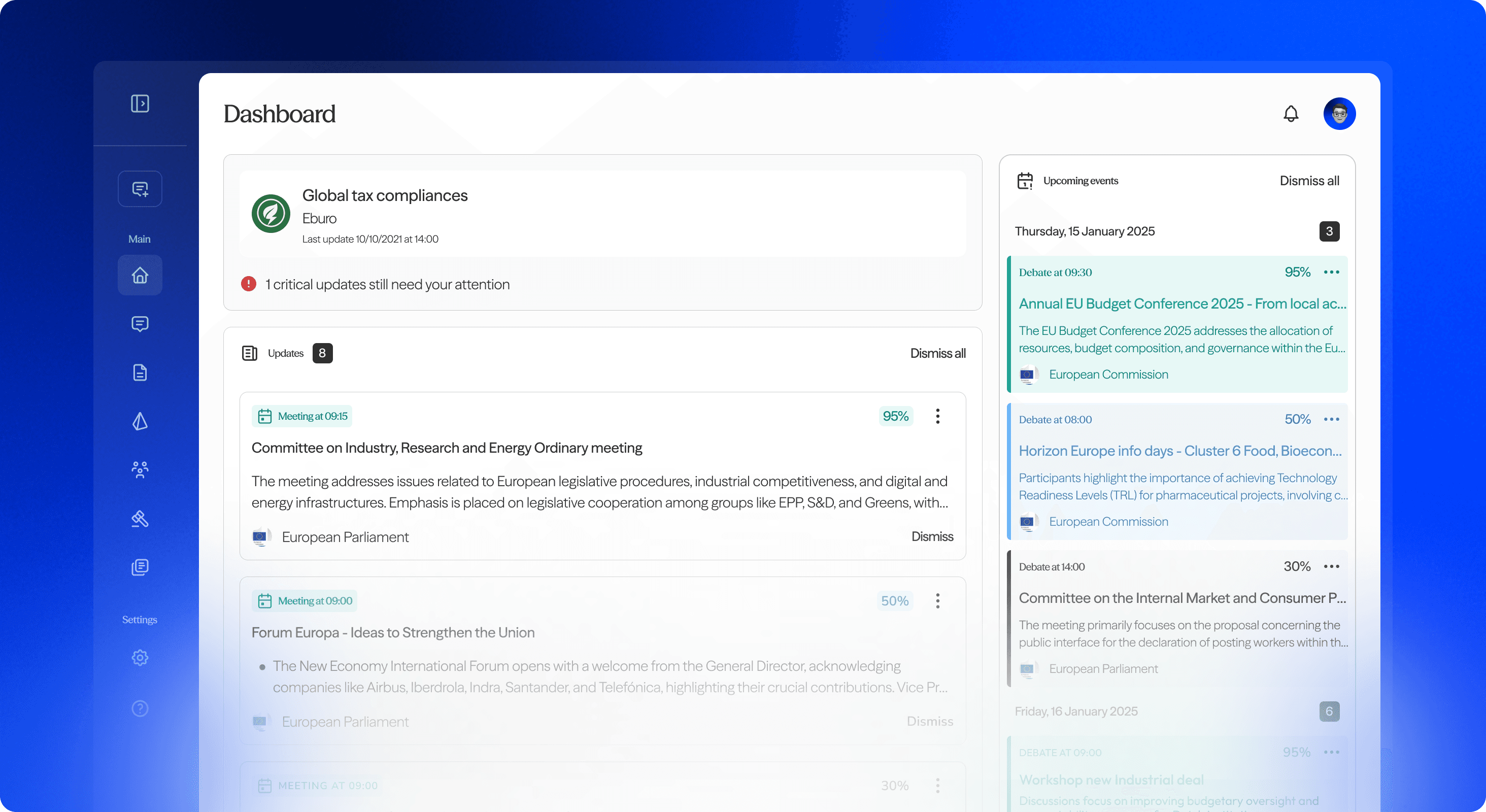Open options menu for Forum Europa update
The image size is (1486, 812).
[x=938, y=600]
